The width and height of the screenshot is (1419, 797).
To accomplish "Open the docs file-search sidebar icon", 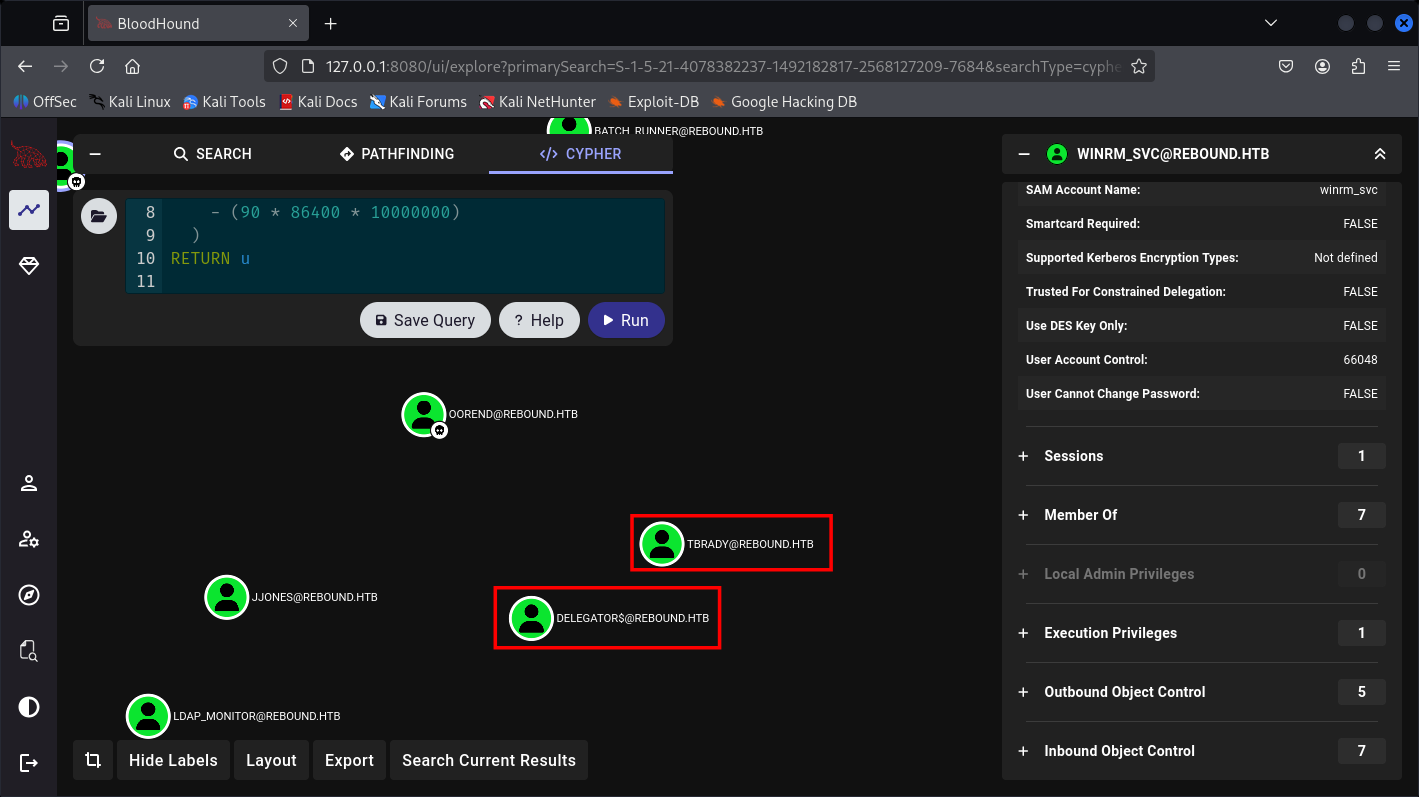I will [29, 651].
